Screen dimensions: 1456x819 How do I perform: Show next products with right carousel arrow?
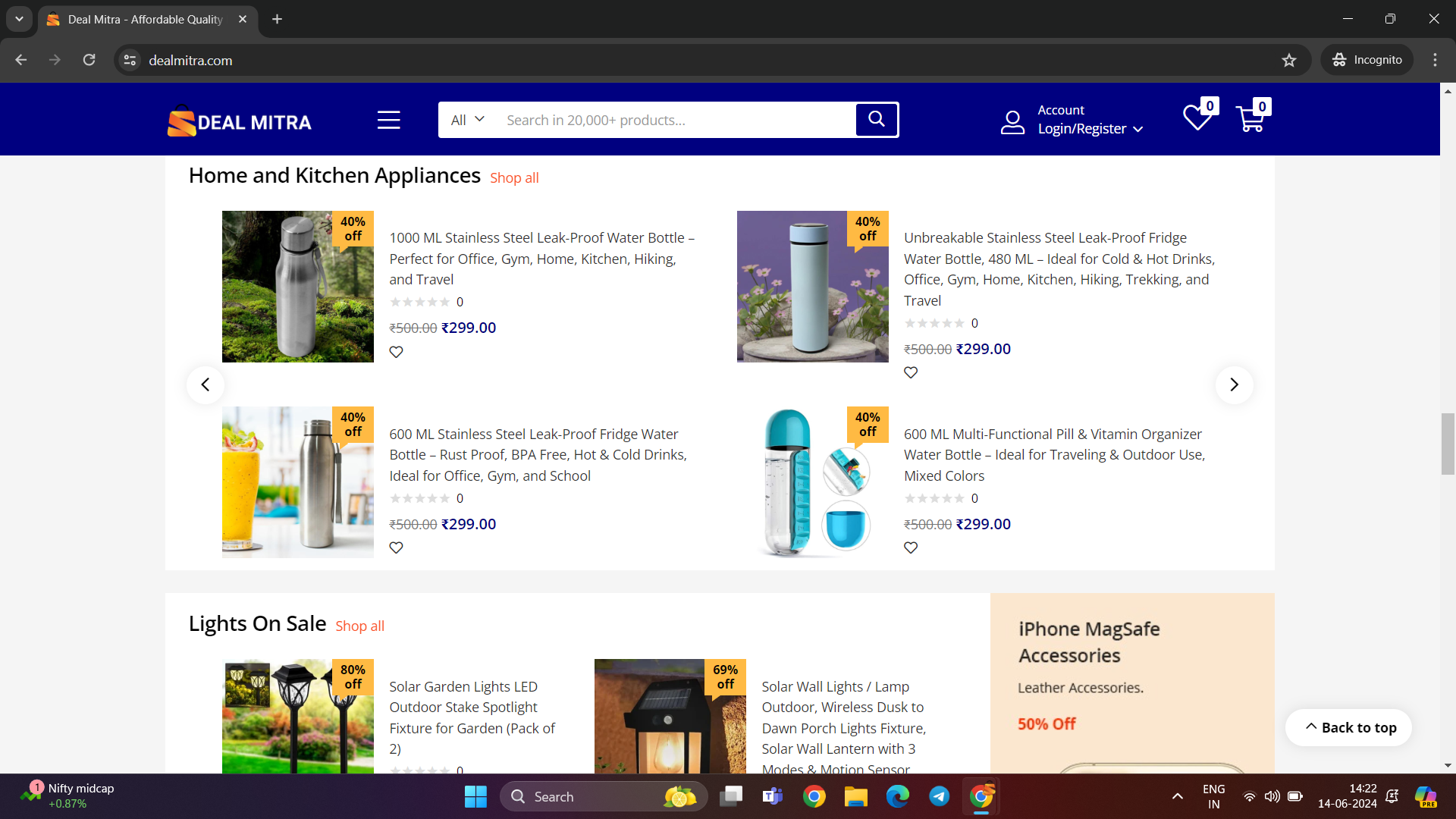pyautogui.click(x=1234, y=384)
